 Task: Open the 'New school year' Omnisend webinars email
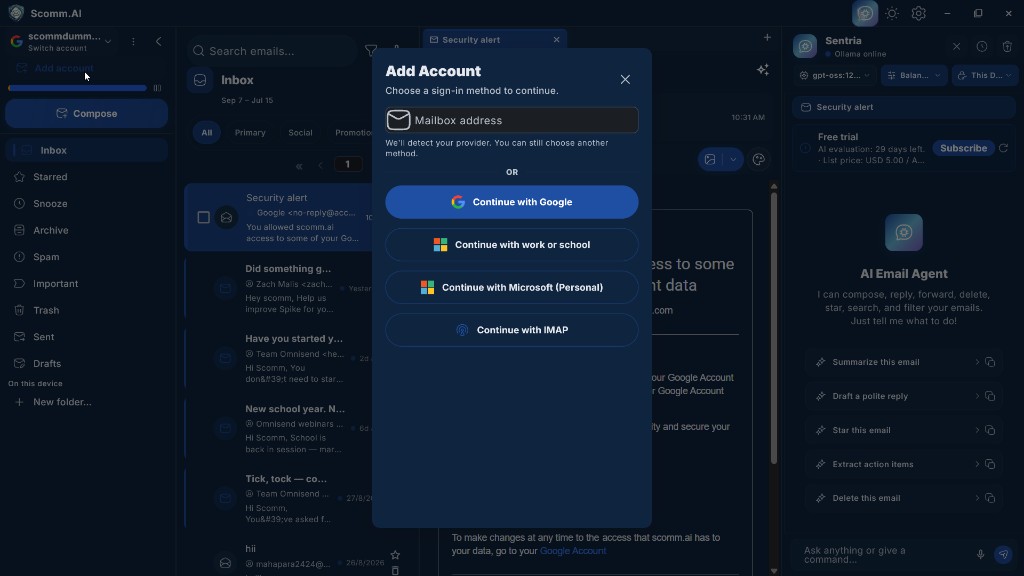tap(280, 428)
